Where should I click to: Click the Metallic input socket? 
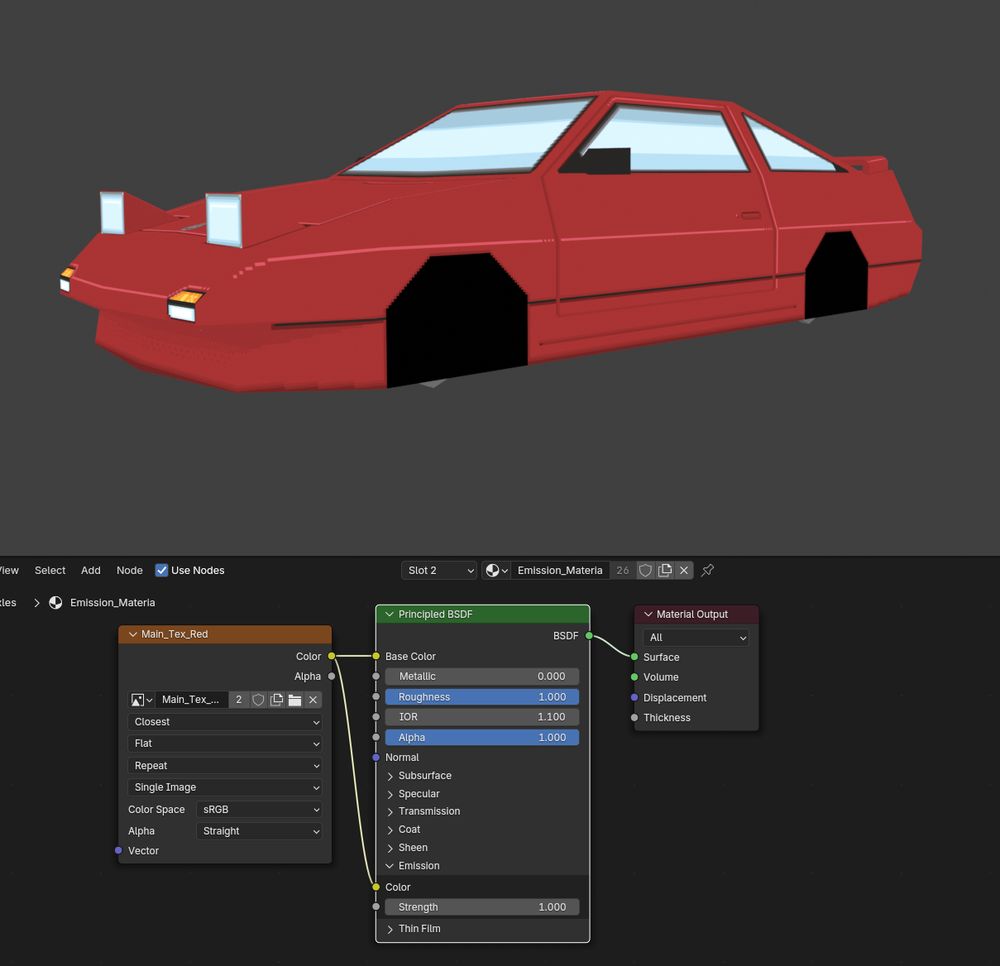pos(376,677)
